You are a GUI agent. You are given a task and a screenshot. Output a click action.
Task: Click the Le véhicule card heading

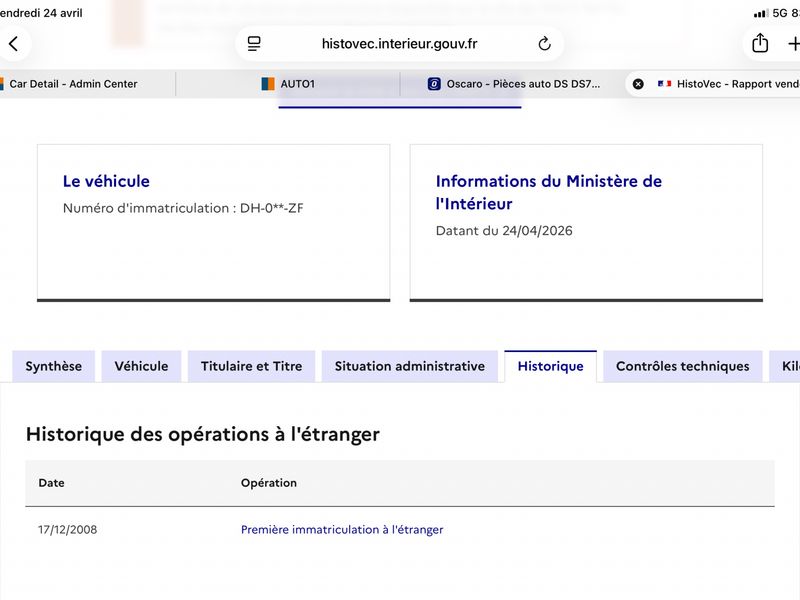coord(106,181)
